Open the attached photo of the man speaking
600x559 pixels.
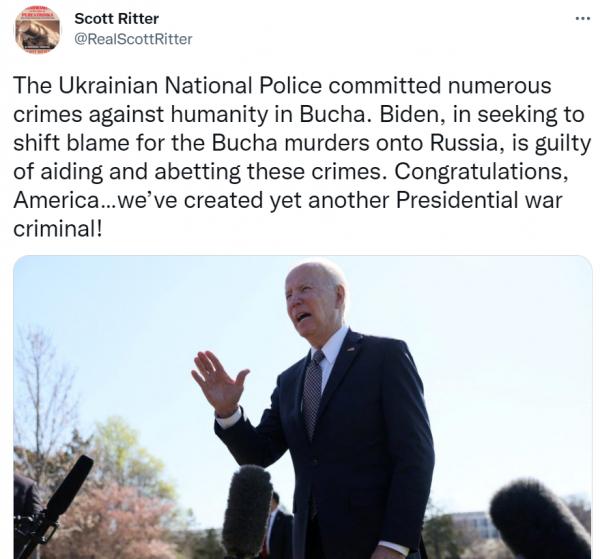point(303,407)
